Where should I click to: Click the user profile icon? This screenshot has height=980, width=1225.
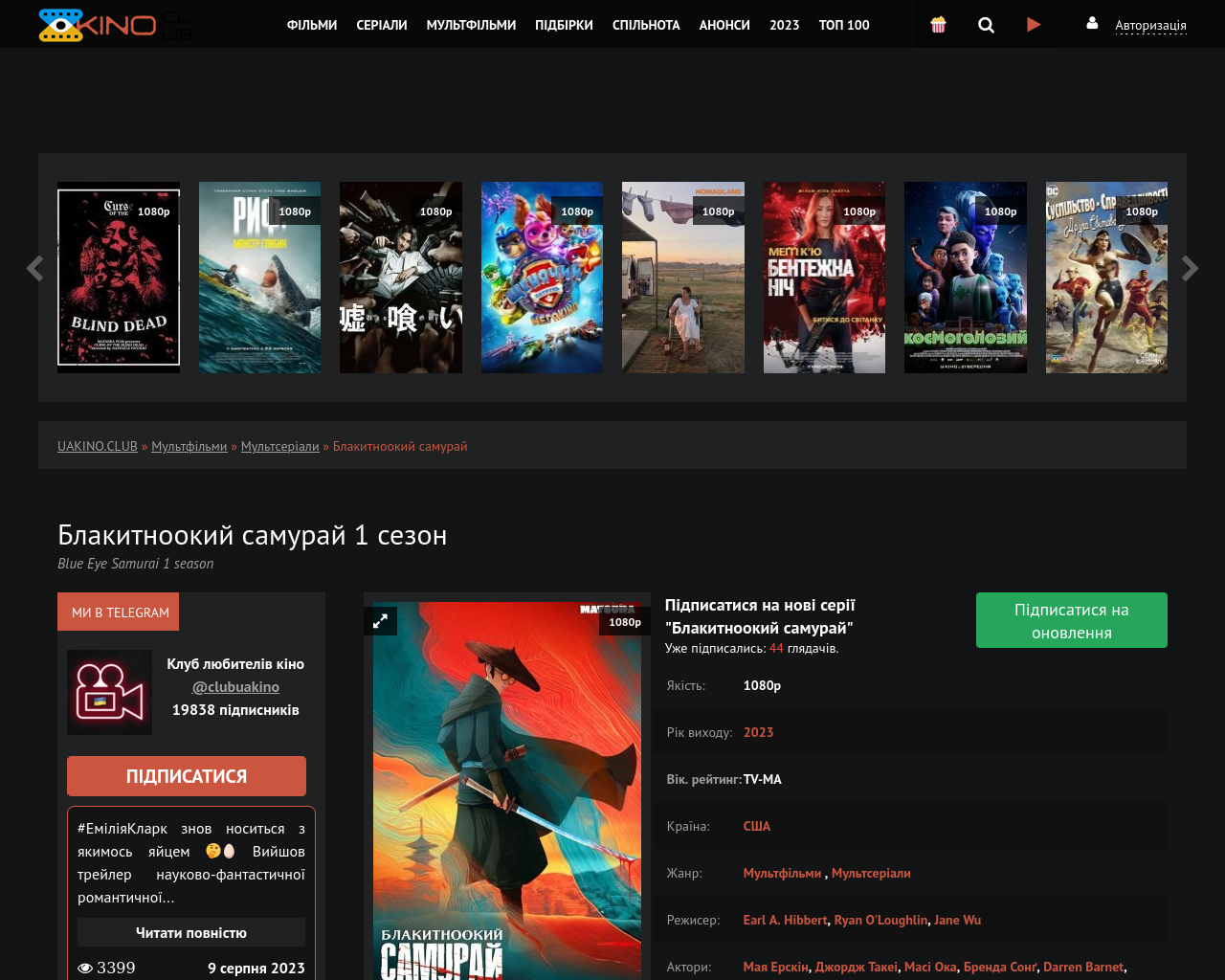[1092, 23]
